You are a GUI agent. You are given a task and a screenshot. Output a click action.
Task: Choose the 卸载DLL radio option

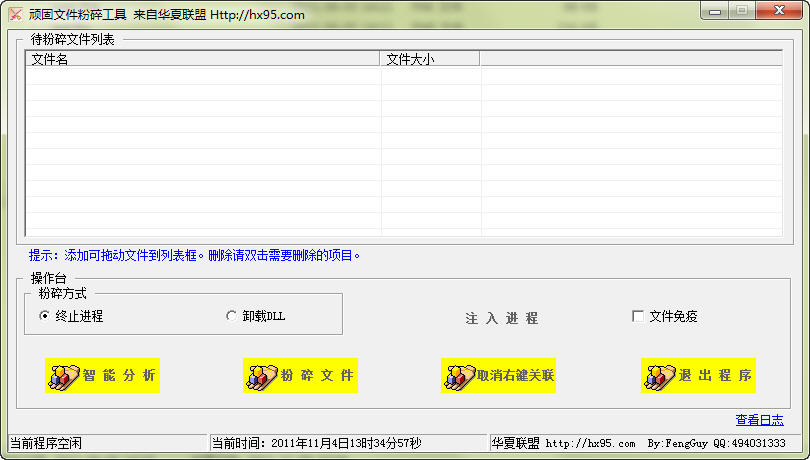coord(232,316)
